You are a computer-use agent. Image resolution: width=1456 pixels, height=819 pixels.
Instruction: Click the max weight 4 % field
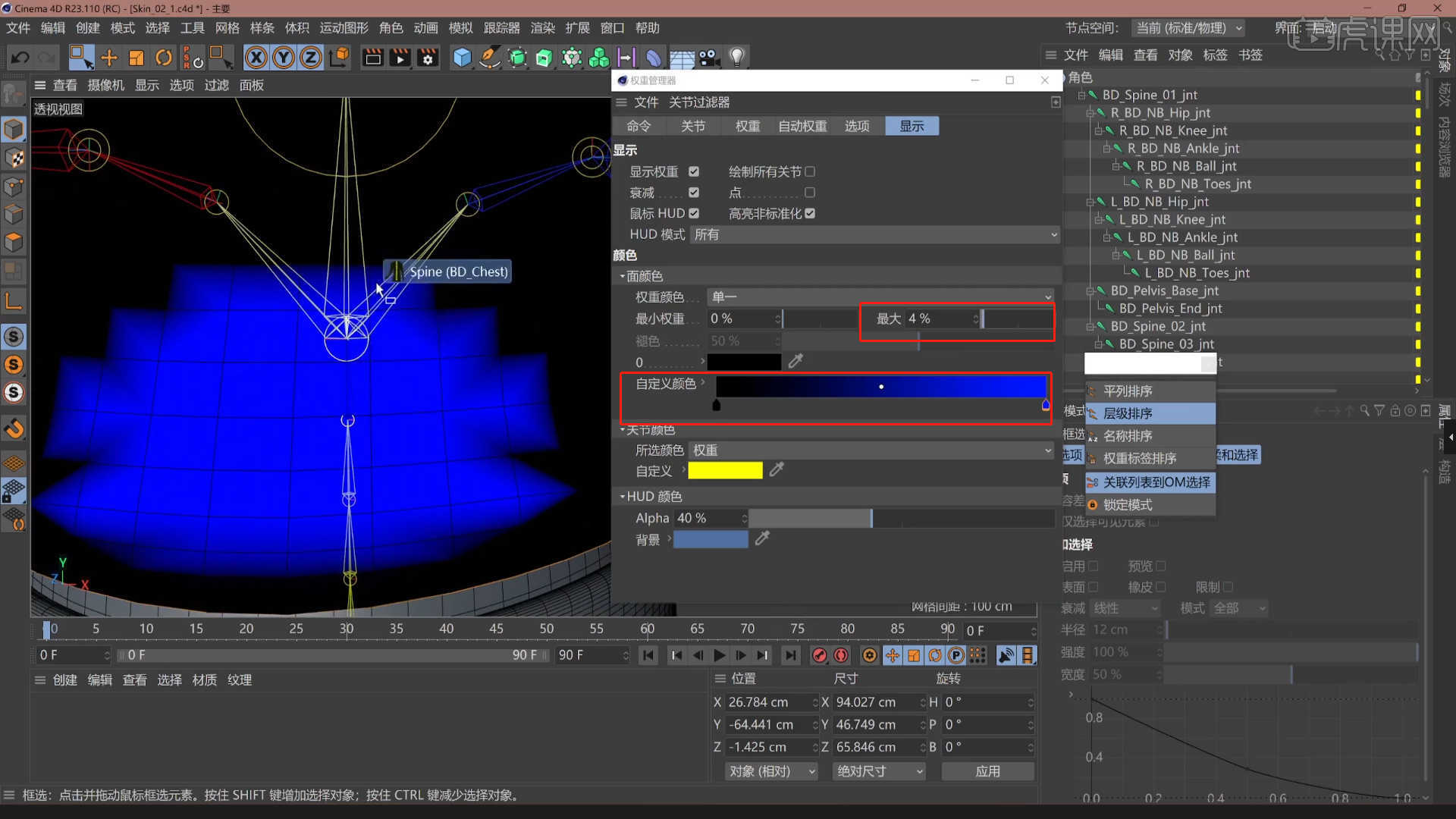click(x=941, y=319)
